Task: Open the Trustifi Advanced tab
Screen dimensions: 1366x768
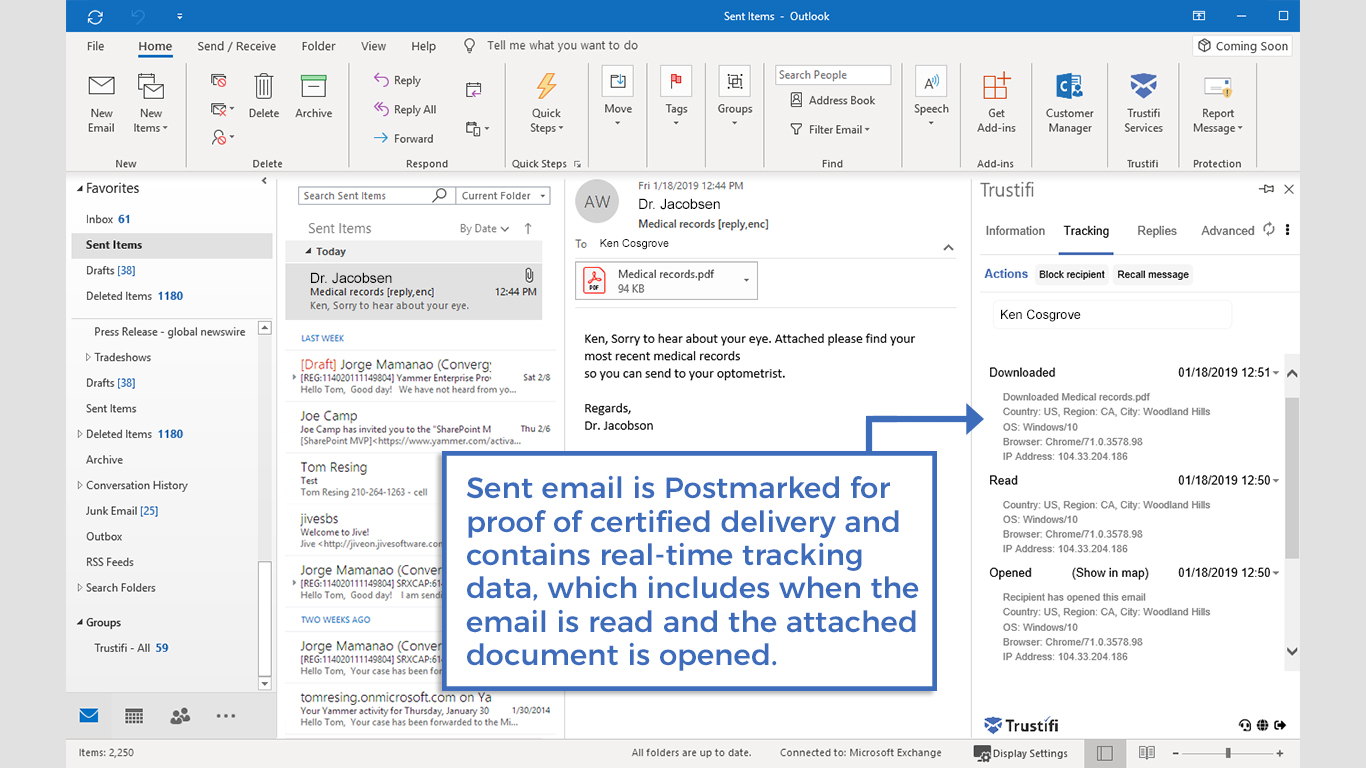Action: [1228, 231]
